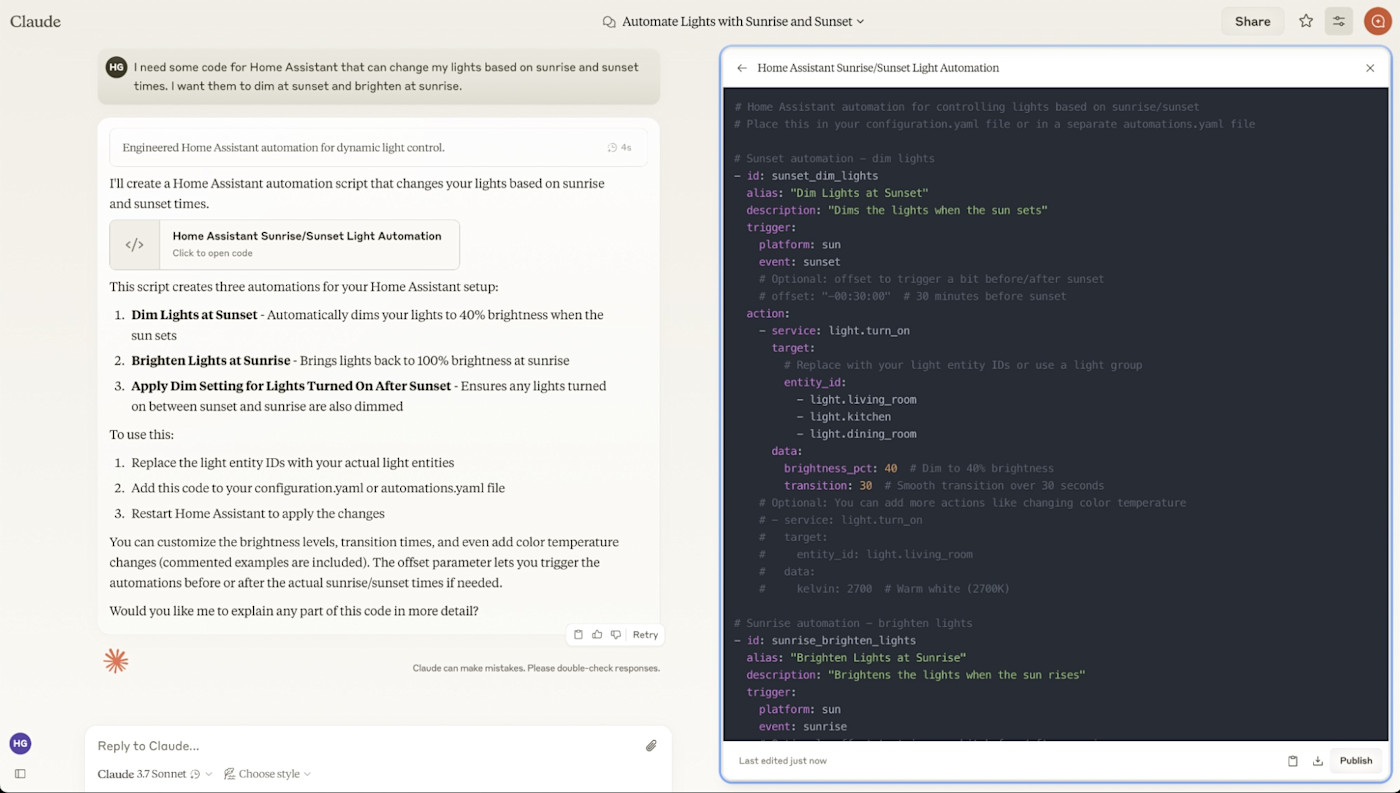Click the artifact title Home Assistant Sunrise/Sunset
1400x793 pixels.
click(x=878, y=68)
